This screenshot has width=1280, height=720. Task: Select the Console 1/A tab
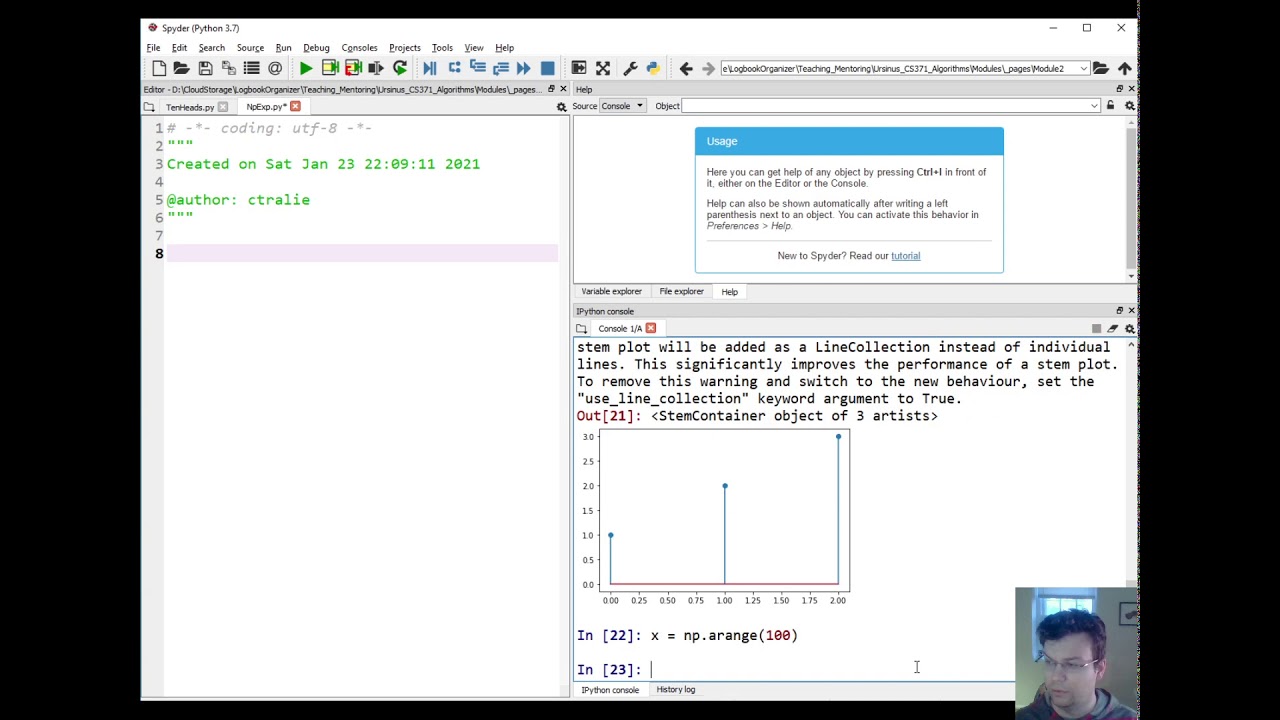click(x=620, y=328)
